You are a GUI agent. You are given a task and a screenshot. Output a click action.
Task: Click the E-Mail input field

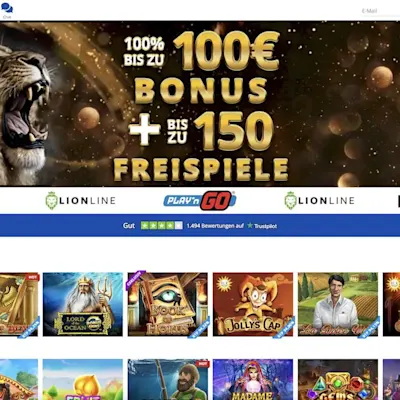pyautogui.click(x=380, y=11)
